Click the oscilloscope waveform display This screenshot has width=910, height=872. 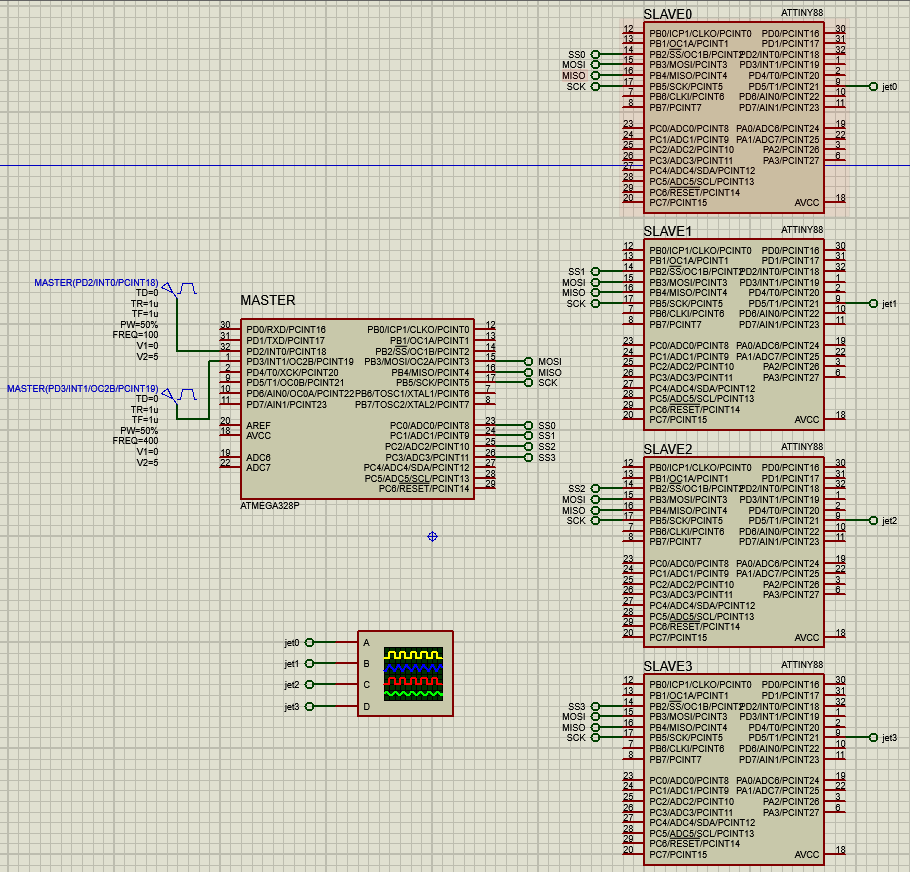pyautogui.click(x=413, y=674)
